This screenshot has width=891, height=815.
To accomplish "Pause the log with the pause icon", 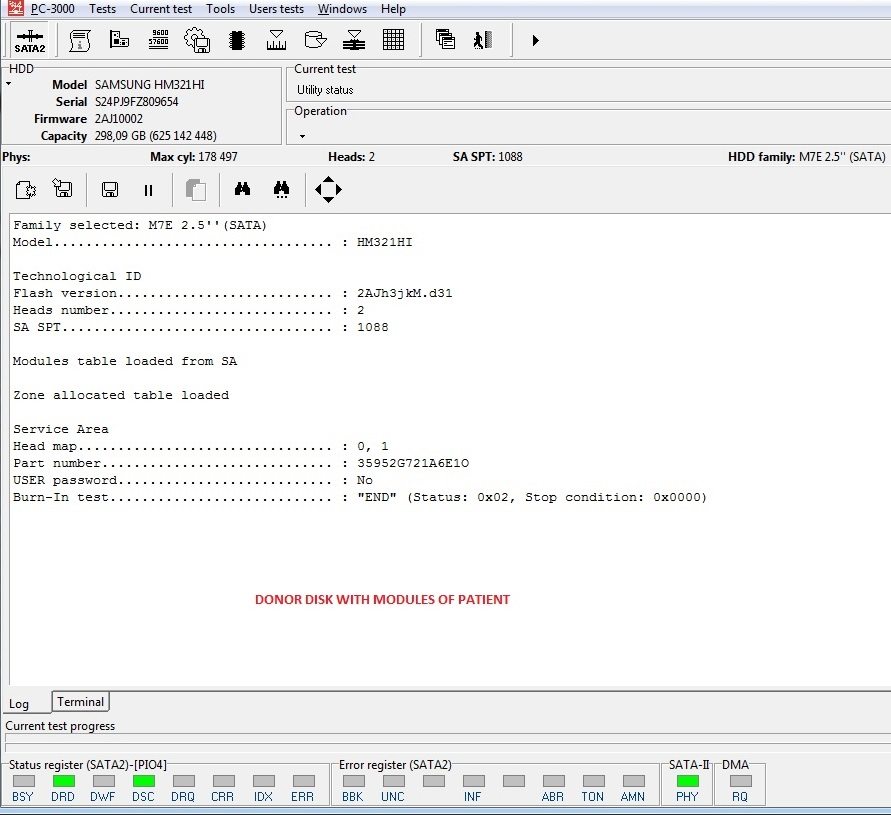I will [148, 190].
